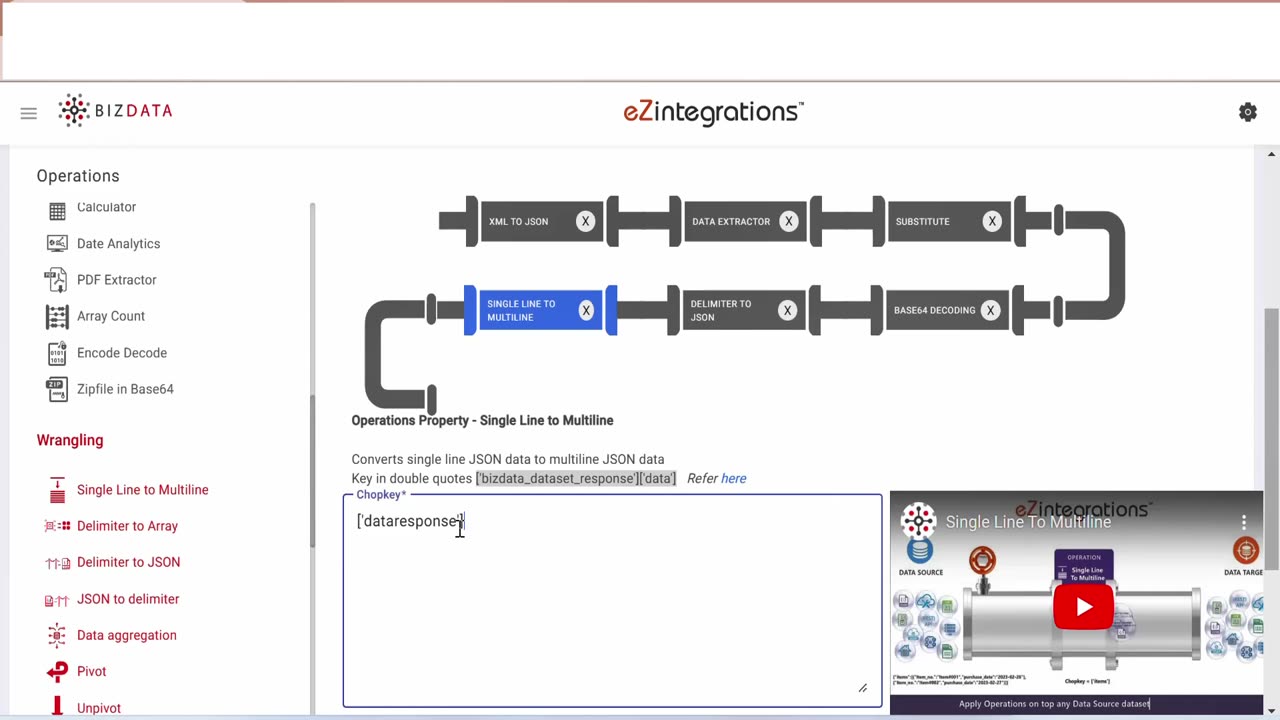The image size is (1280, 720).
Task: Open the Date Analytics operation
Action: (x=118, y=244)
